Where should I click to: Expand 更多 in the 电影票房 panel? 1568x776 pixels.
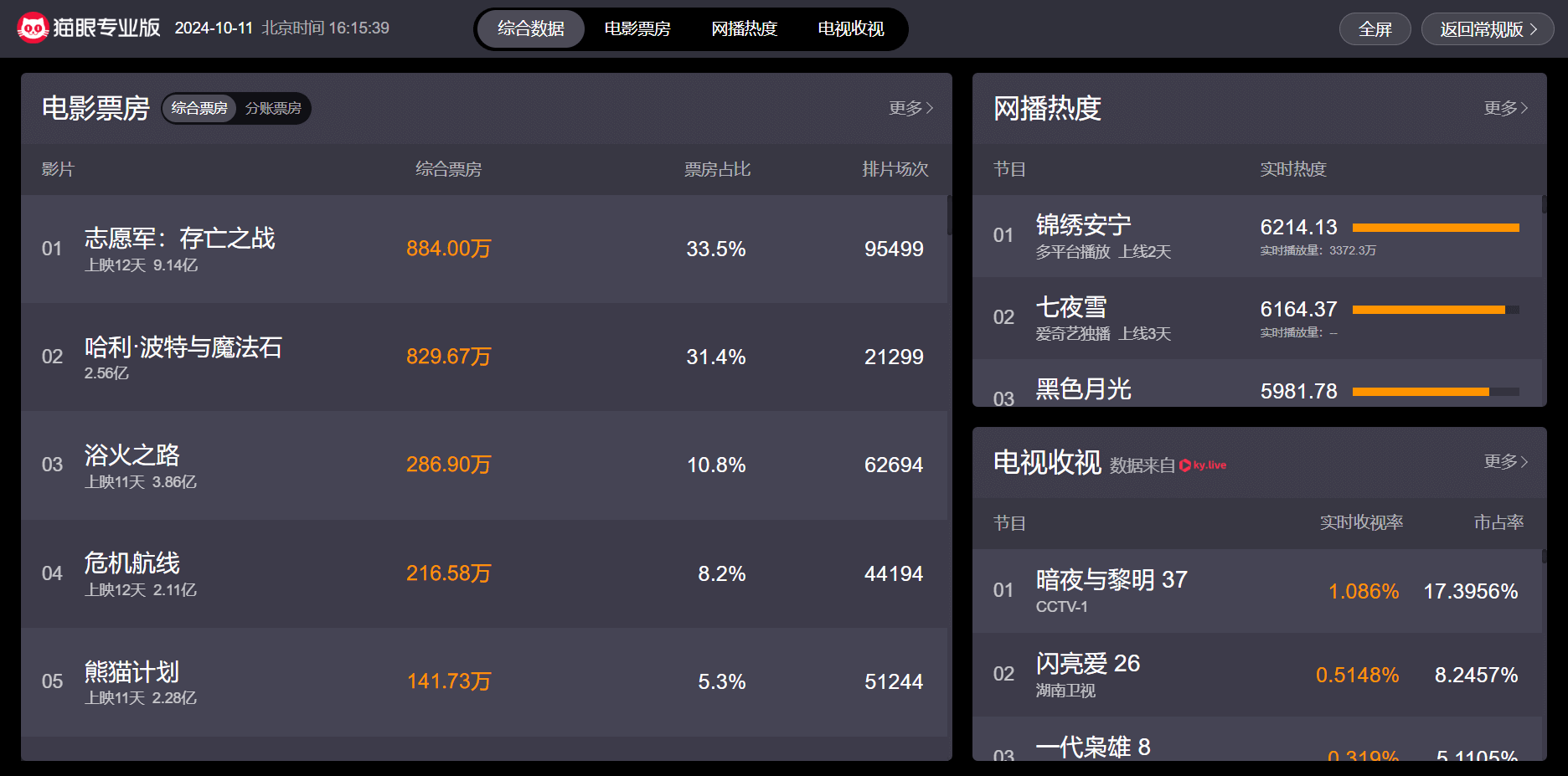click(911, 108)
